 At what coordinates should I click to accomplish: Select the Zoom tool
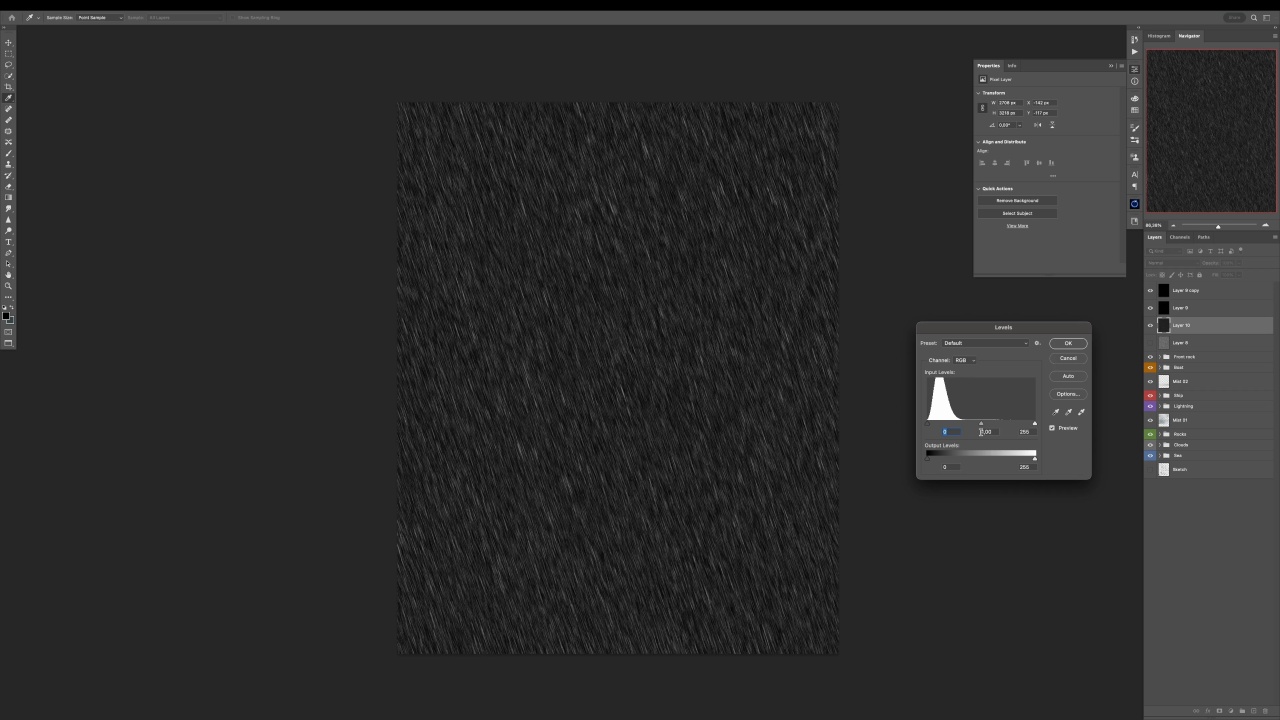pos(9,286)
